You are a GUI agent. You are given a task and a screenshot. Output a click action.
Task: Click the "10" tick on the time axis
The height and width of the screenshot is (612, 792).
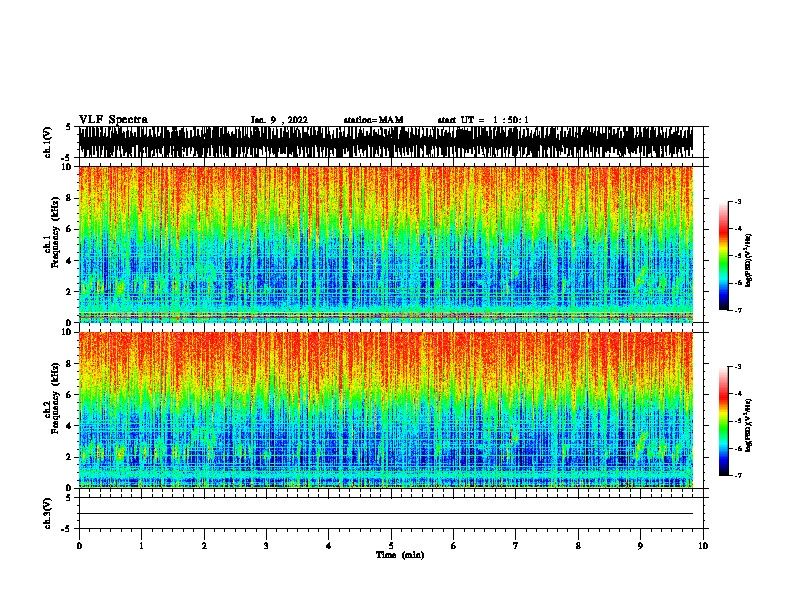coord(703,546)
